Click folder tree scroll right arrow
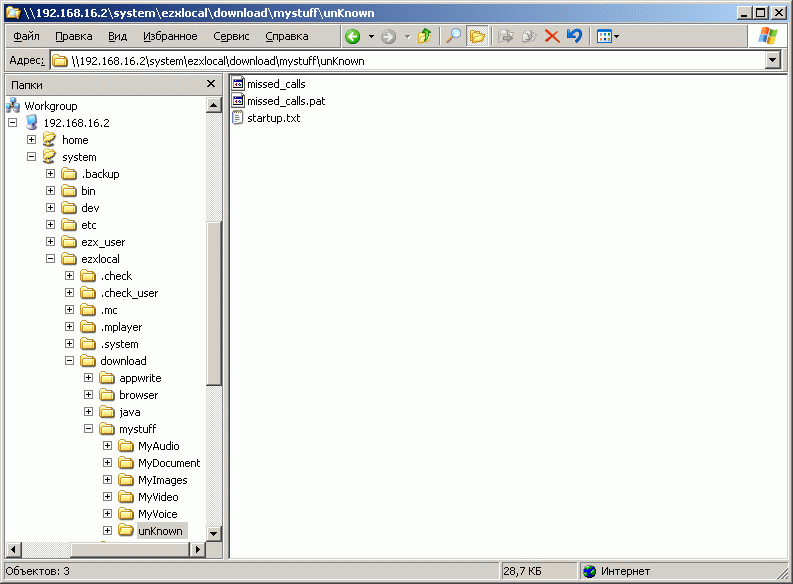 (198, 549)
